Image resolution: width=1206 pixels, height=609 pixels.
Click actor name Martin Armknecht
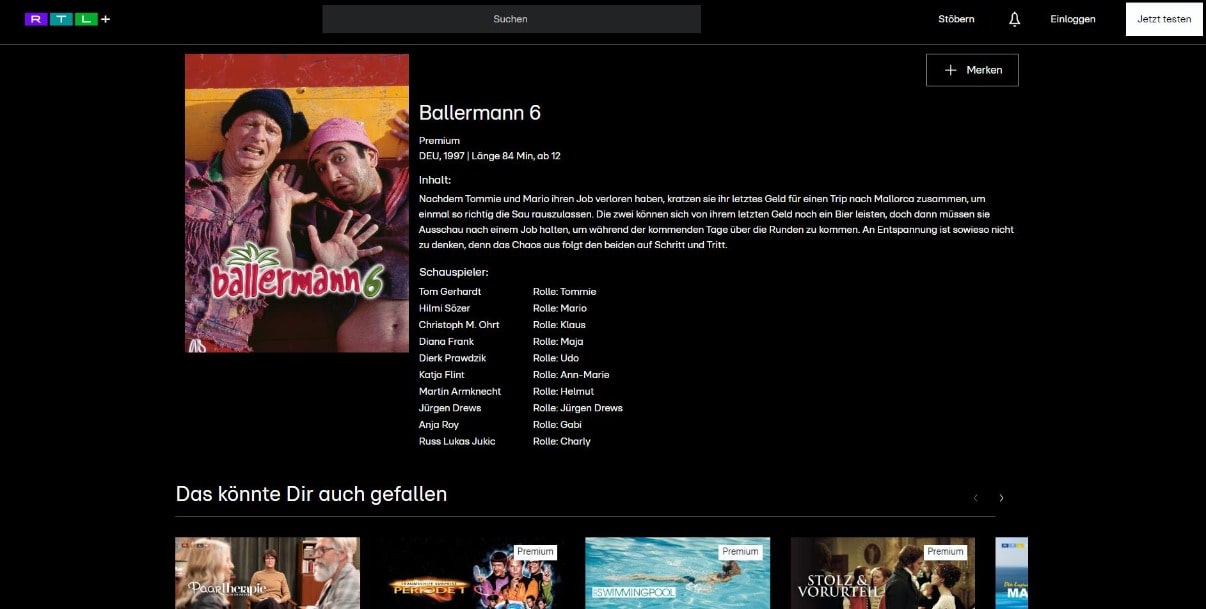pyautogui.click(x=460, y=392)
